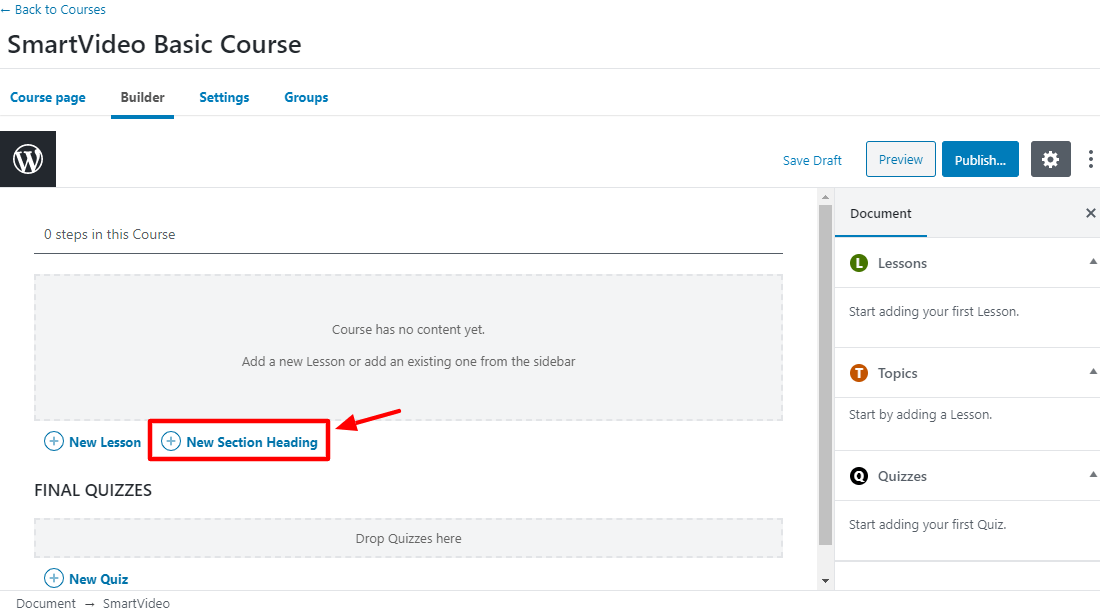Screen dimensions: 1100x615
Task: Go back via Back to Courses link
Action: (x=54, y=10)
